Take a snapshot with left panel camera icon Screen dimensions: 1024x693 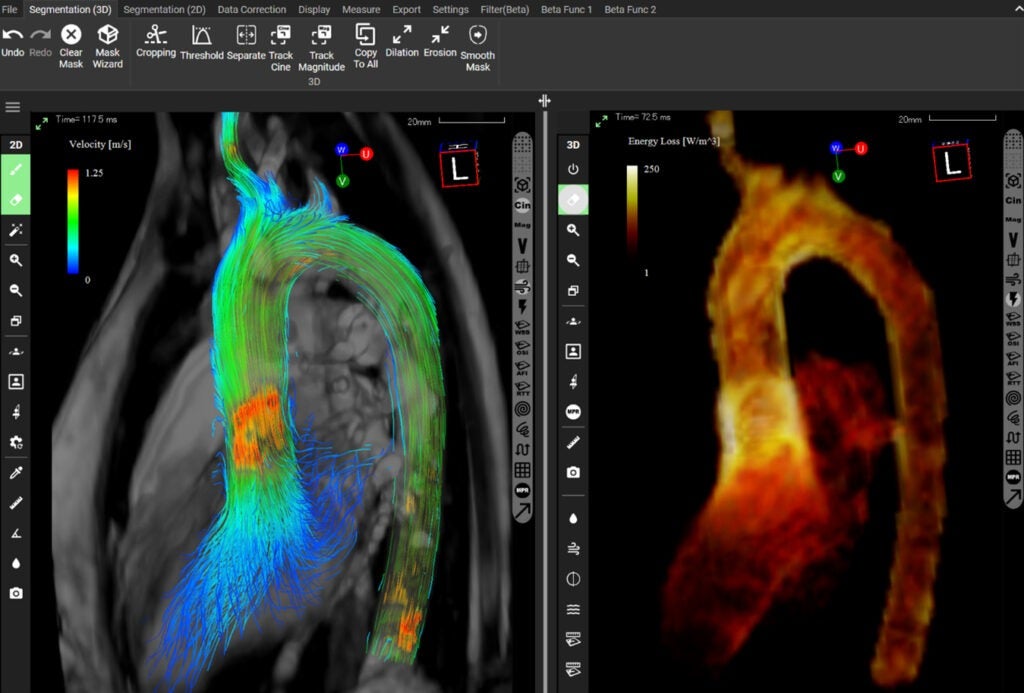pyautogui.click(x=16, y=593)
